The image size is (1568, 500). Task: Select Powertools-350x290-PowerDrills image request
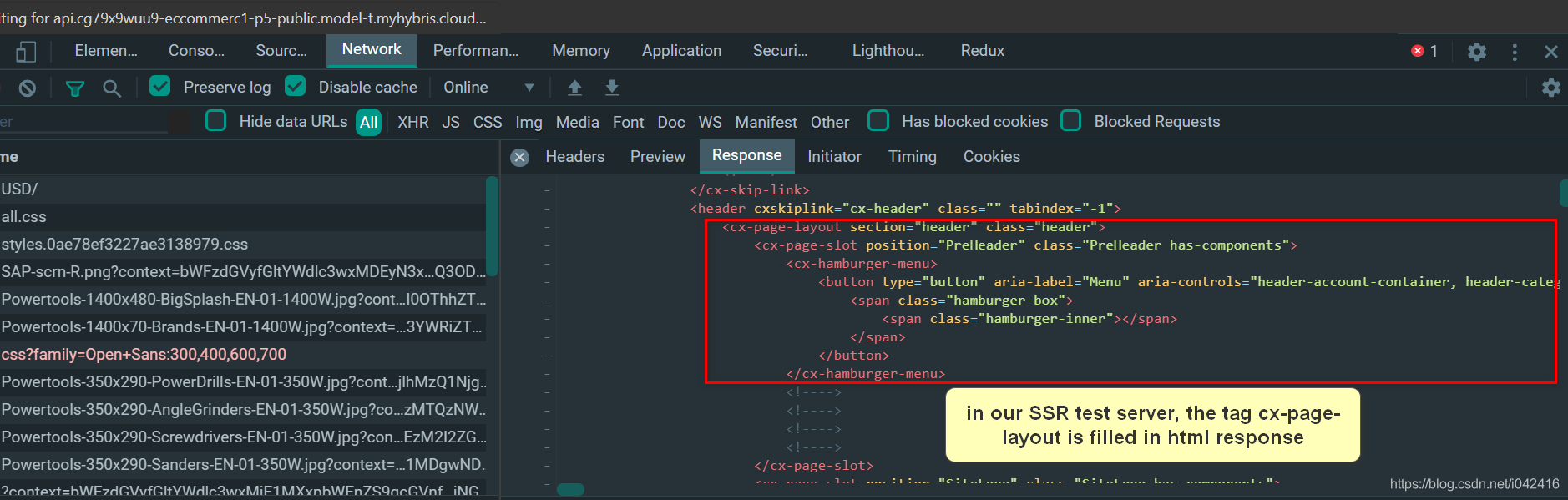click(242, 382)
